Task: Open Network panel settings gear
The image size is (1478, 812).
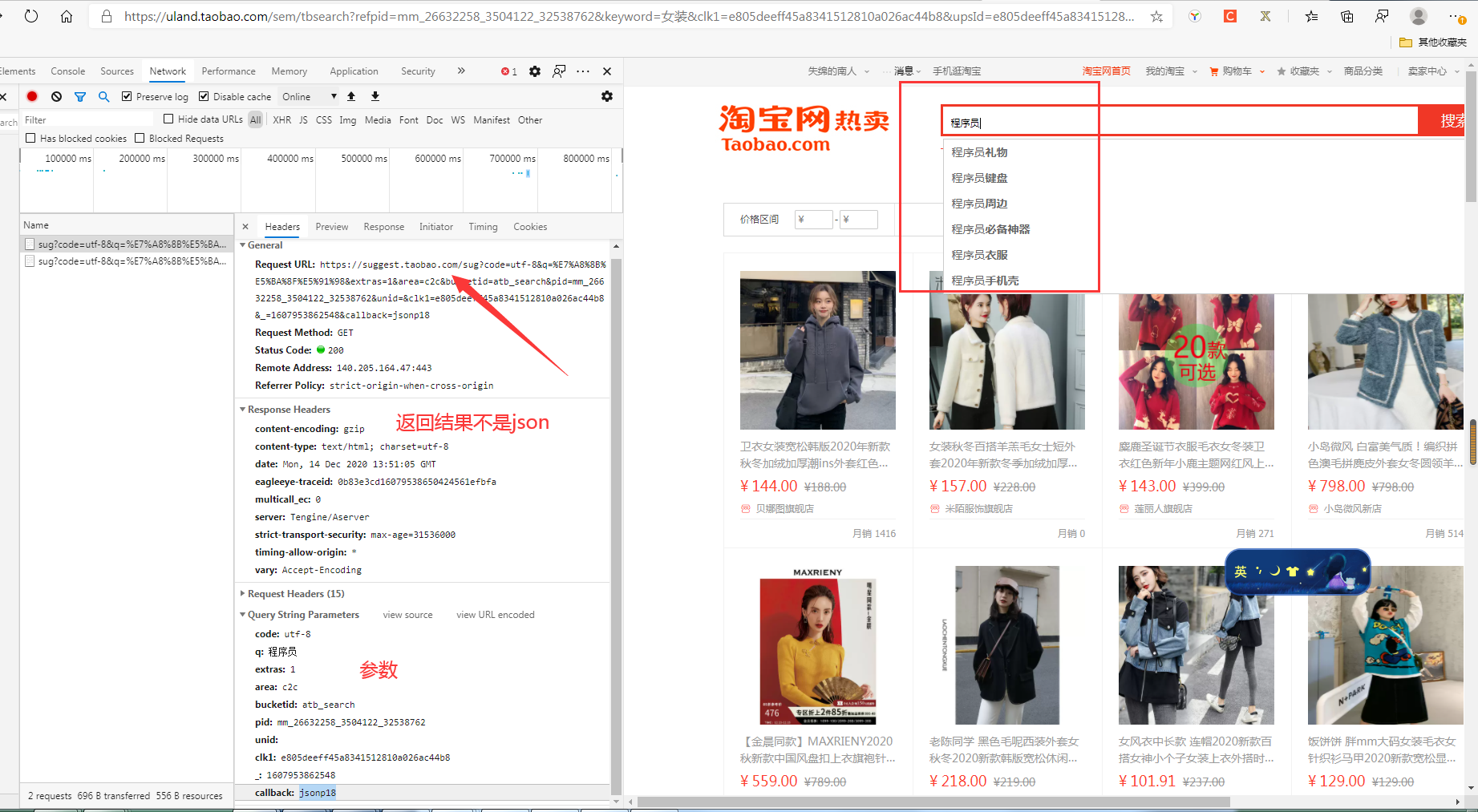Action: pos(607,96)
